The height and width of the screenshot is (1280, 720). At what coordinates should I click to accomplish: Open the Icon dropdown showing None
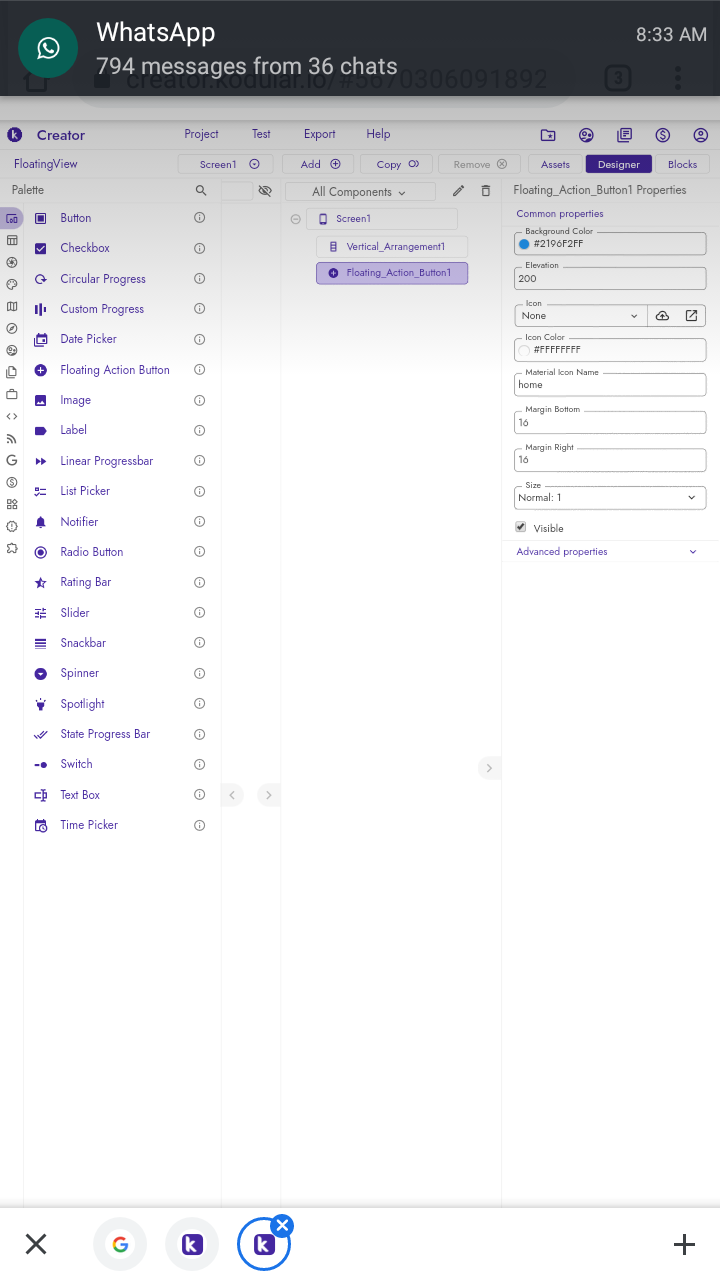[579, 316]
